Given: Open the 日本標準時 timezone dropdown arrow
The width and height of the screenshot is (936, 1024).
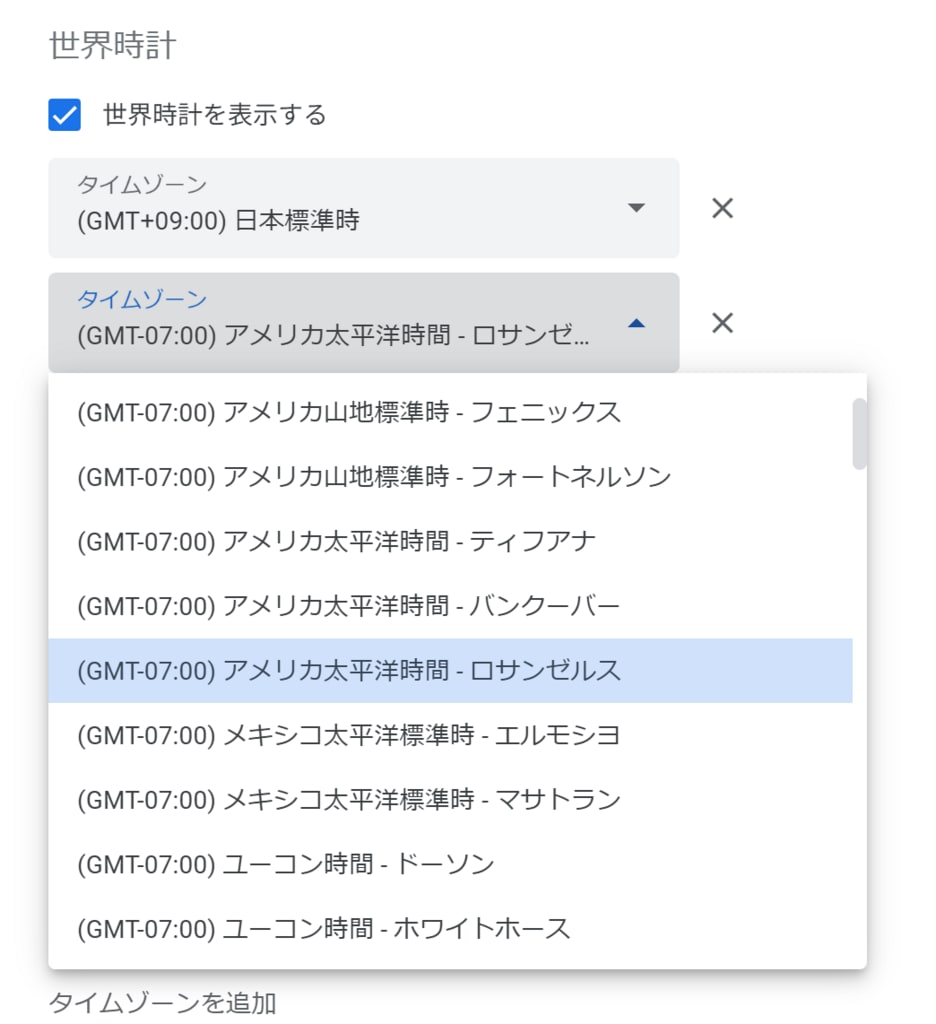Looking at the screenshot, I should [636, 208].
